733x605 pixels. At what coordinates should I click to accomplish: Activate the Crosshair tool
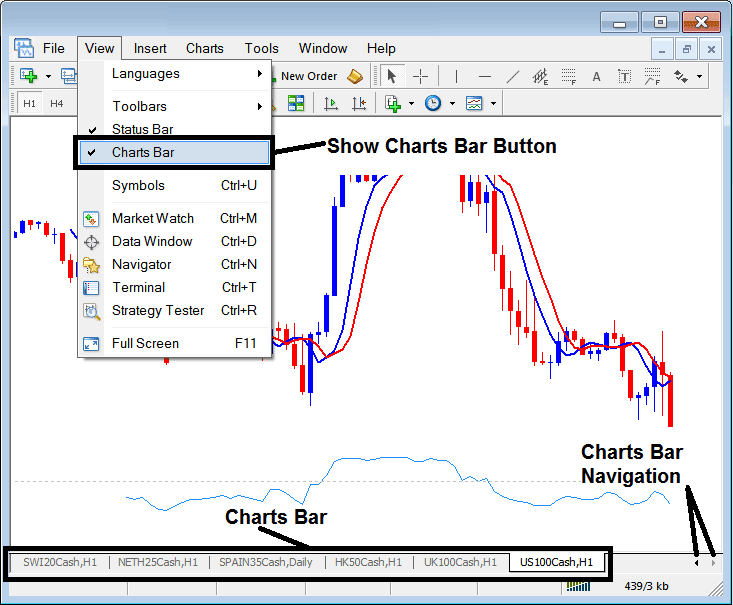coord(421,76)
